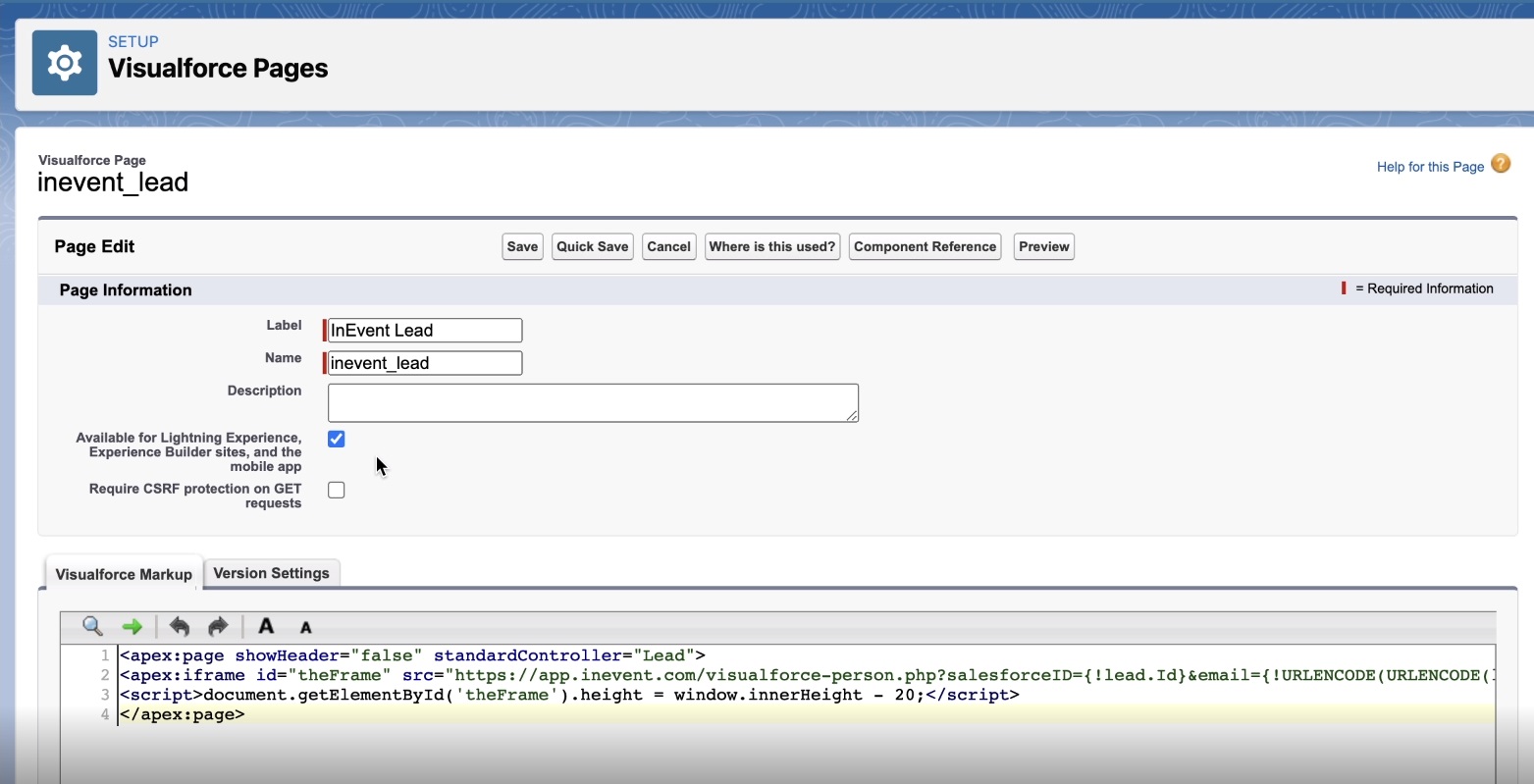Viewport: 1534px width, 784px height.
Task: Click code line 3 with script getElementById
Action: pos(569,695)
